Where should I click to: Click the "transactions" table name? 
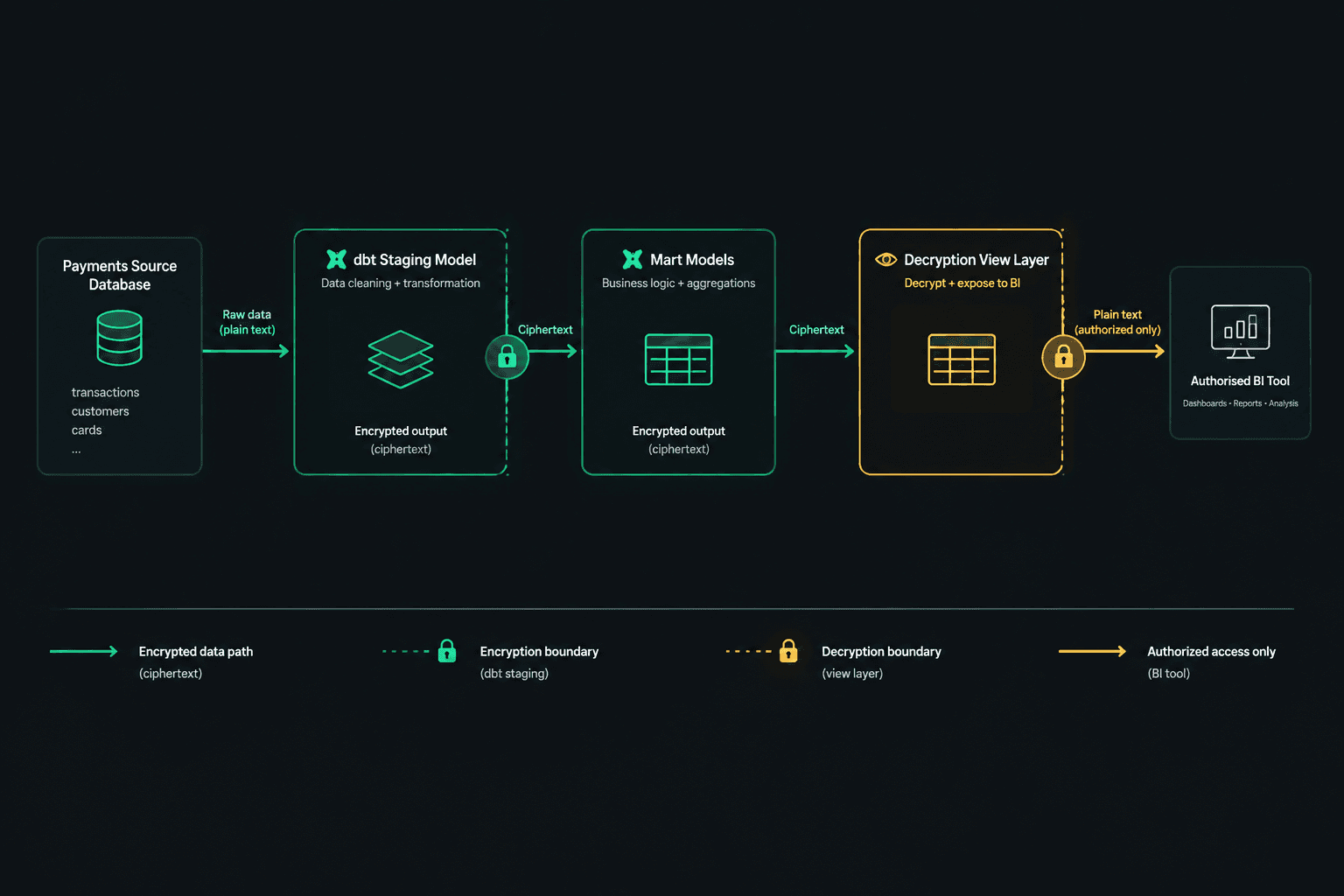pos(105,392)
